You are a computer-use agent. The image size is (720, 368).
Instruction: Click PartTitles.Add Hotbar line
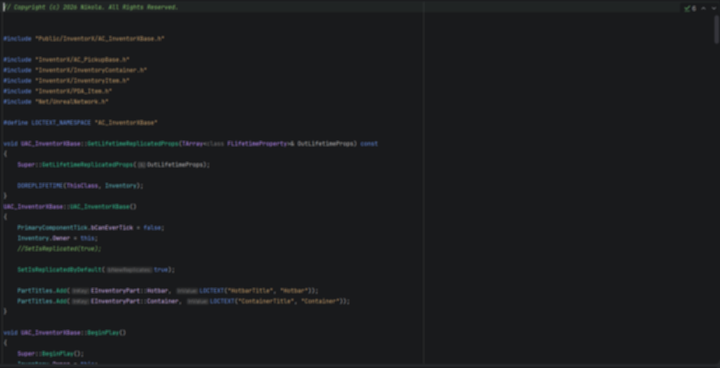[168, 291]
